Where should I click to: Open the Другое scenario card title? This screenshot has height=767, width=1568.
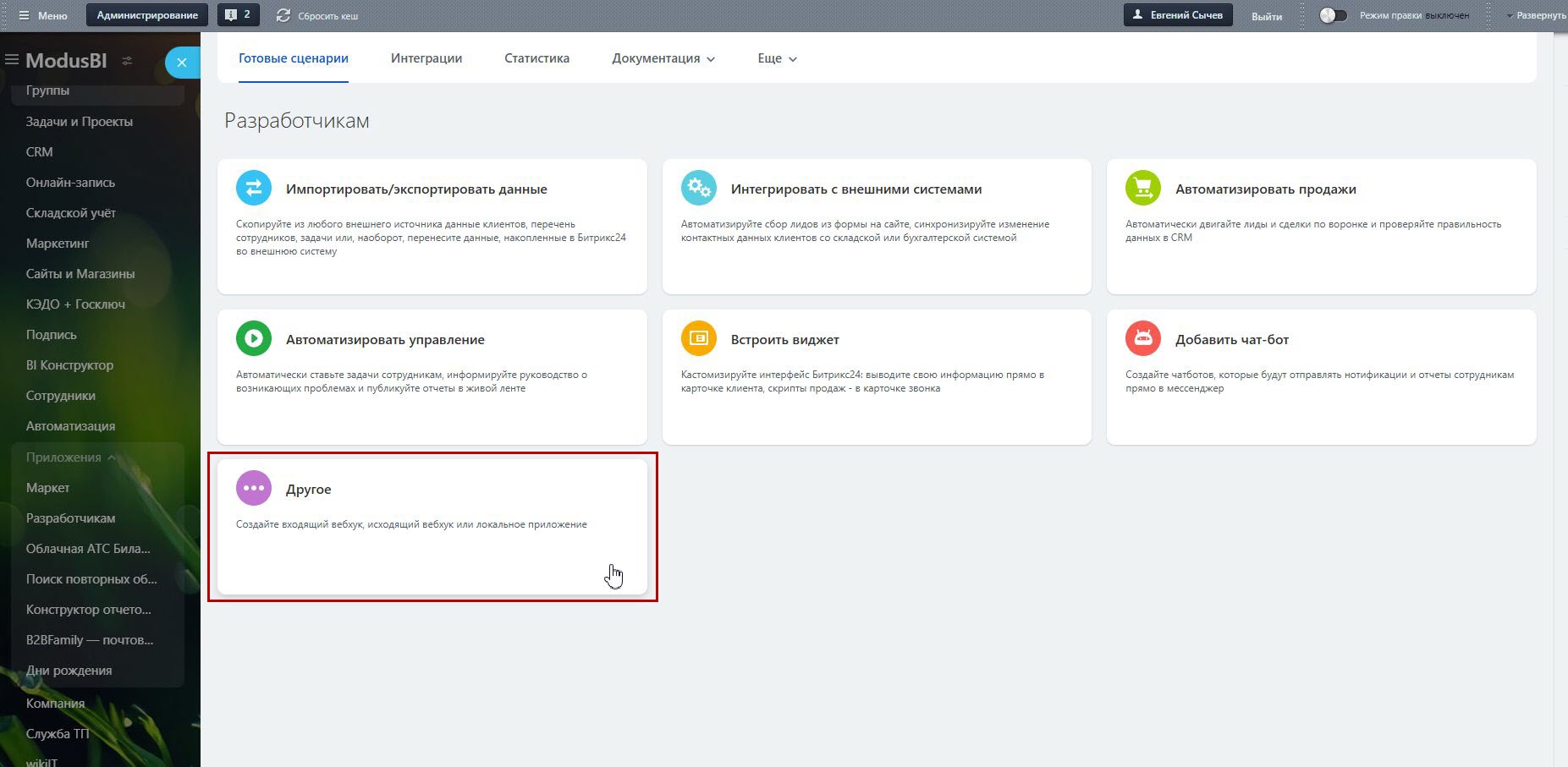(308, 490)
